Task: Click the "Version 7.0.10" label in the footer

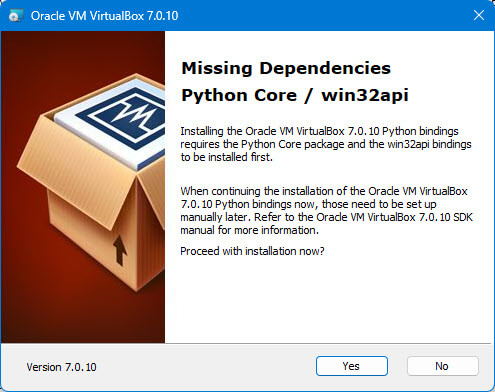Action: pyautogui.click(x=61, y=367)
